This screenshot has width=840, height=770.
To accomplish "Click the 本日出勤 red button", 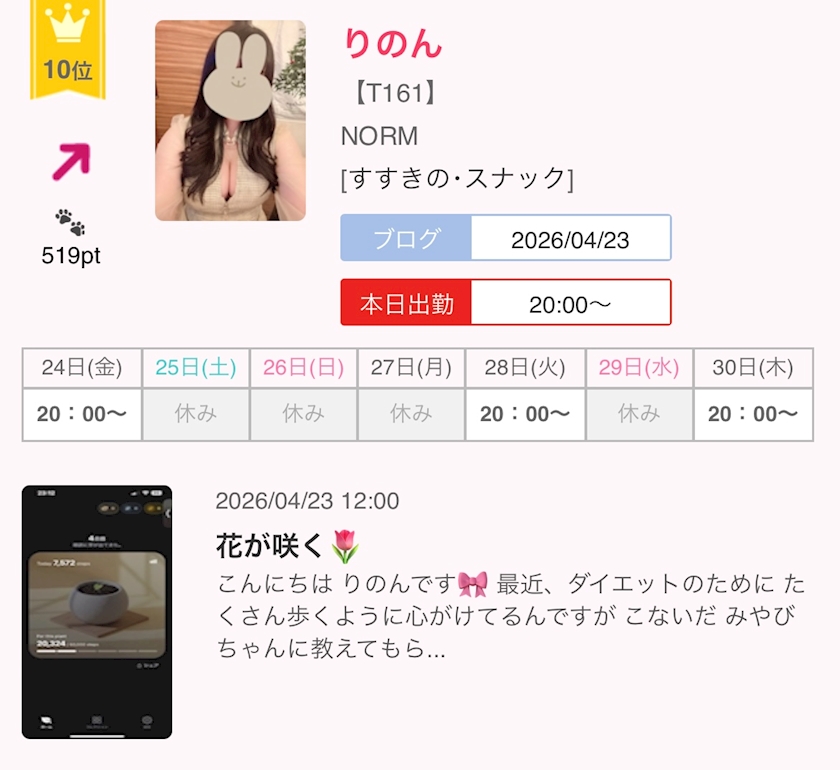I will point(406,302).
